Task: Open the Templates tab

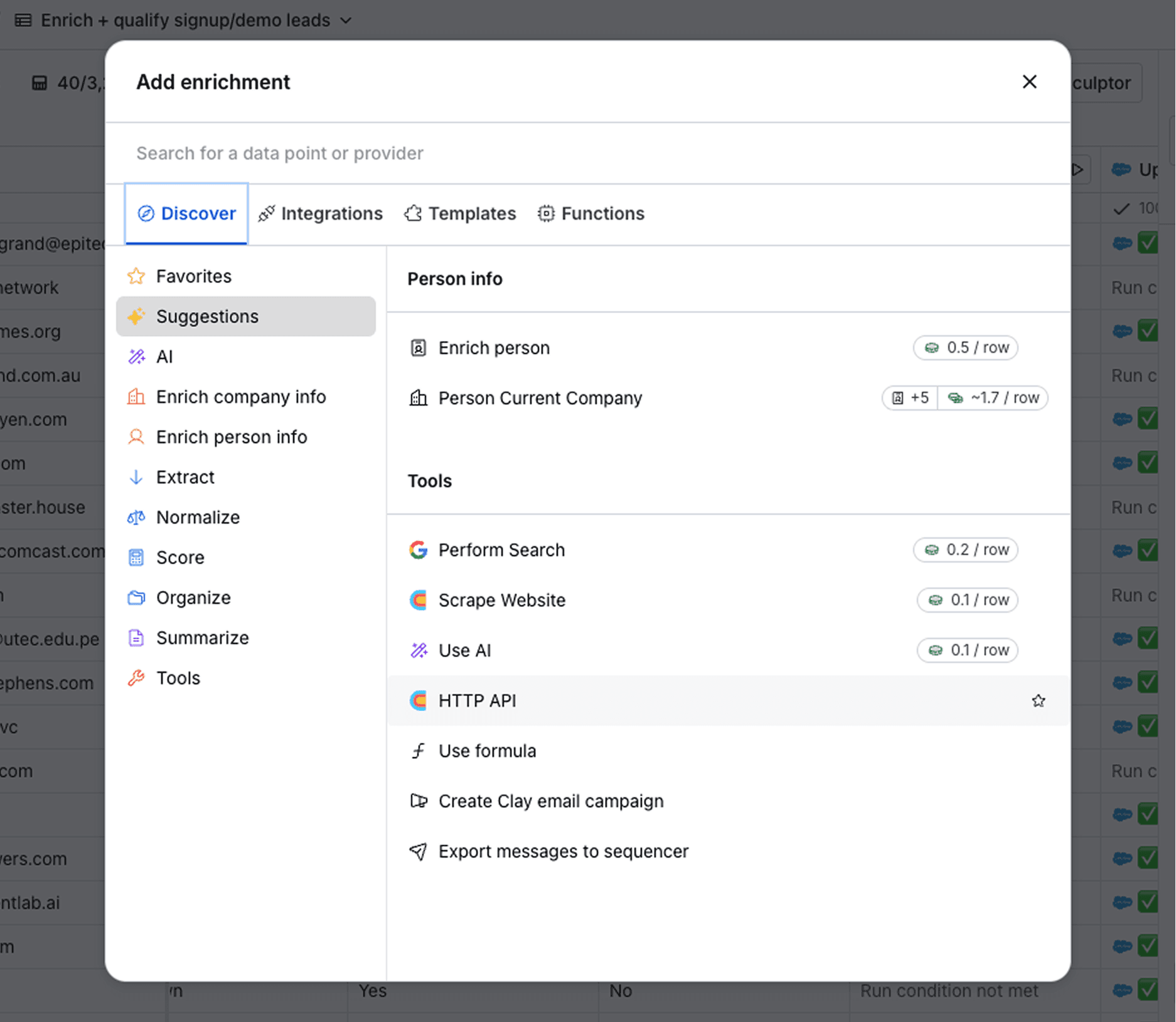Action: pyautogui.click(x=460, y=213)
